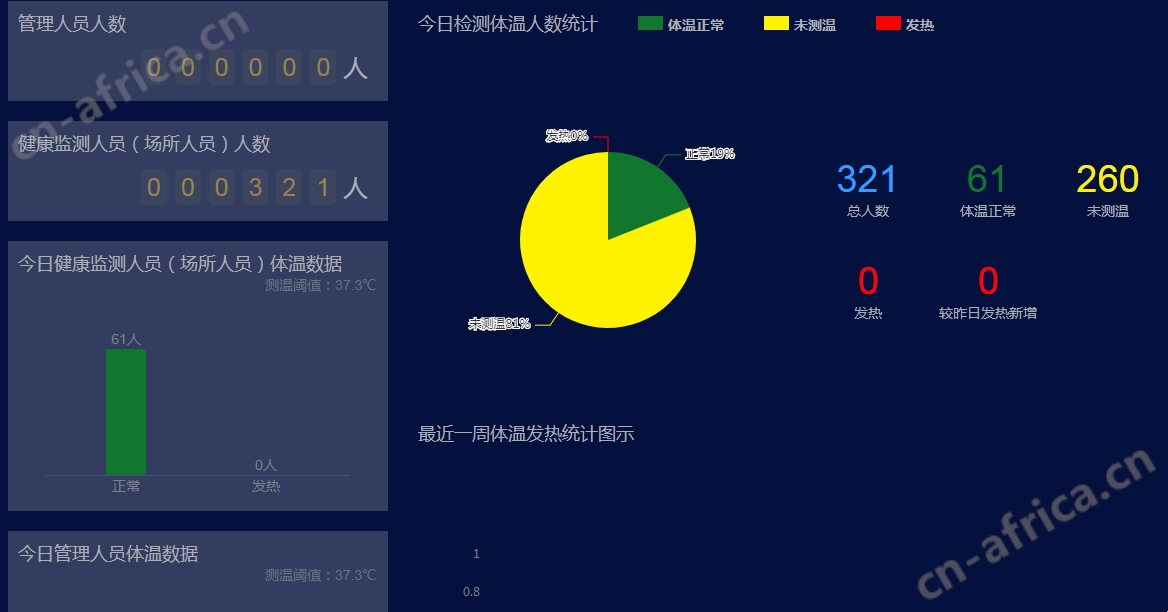Click the 未测温81% pie label
The width and height of the screenshot is (1168, 612).
500,325
